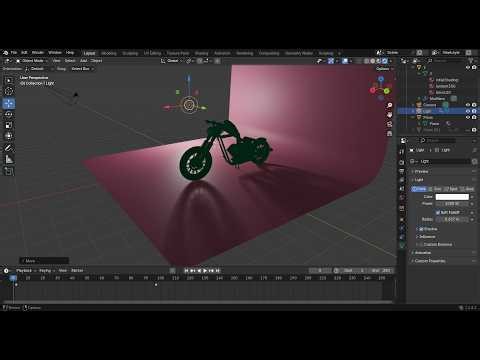Image resolution: width=480 pixels, height=360 pixels.
Task: Switch to solid viewport shading
Action: click(373, 61)
